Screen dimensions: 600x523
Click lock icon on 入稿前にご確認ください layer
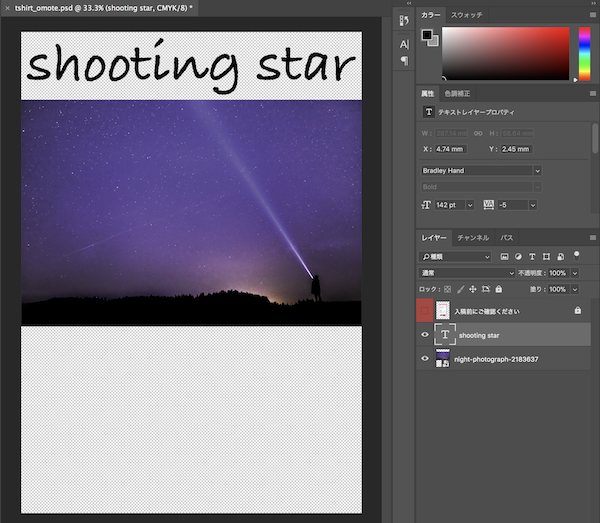pos(578,310)
